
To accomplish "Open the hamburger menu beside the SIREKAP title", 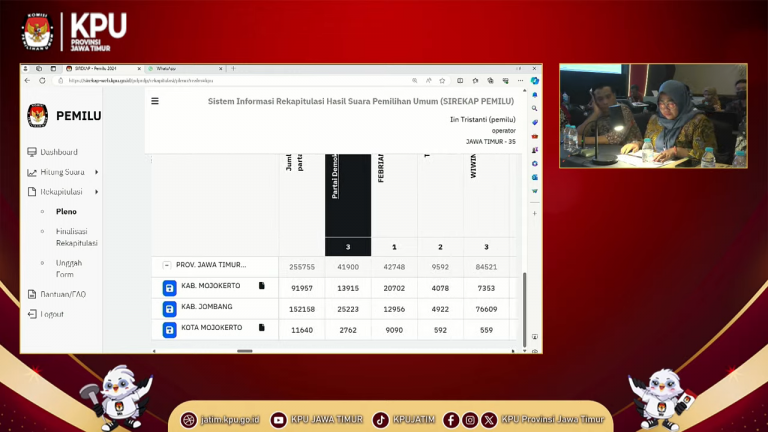I will pyautogui.click(x=155, y=101).
